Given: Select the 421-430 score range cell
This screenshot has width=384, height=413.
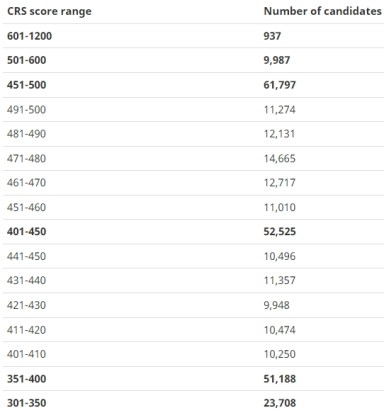Looking at the screenshot, I should pos(26,305).
